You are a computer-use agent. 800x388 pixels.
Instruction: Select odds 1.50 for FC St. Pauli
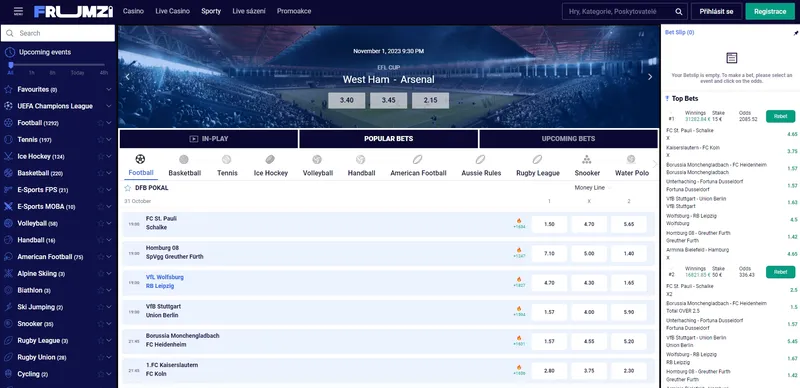point(549,224)
